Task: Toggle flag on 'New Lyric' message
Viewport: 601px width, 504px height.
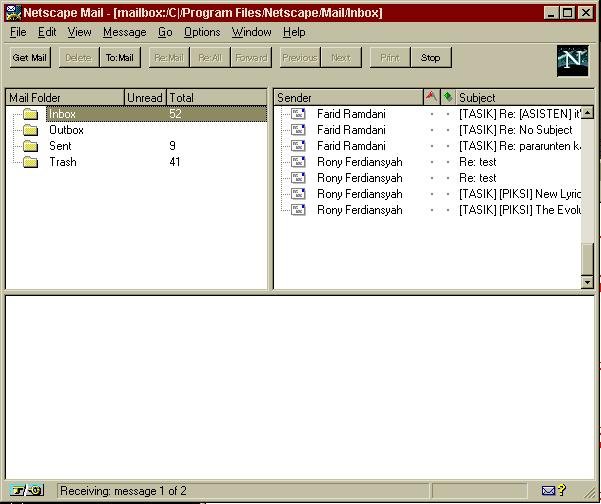Action: (x=432, y=194)
